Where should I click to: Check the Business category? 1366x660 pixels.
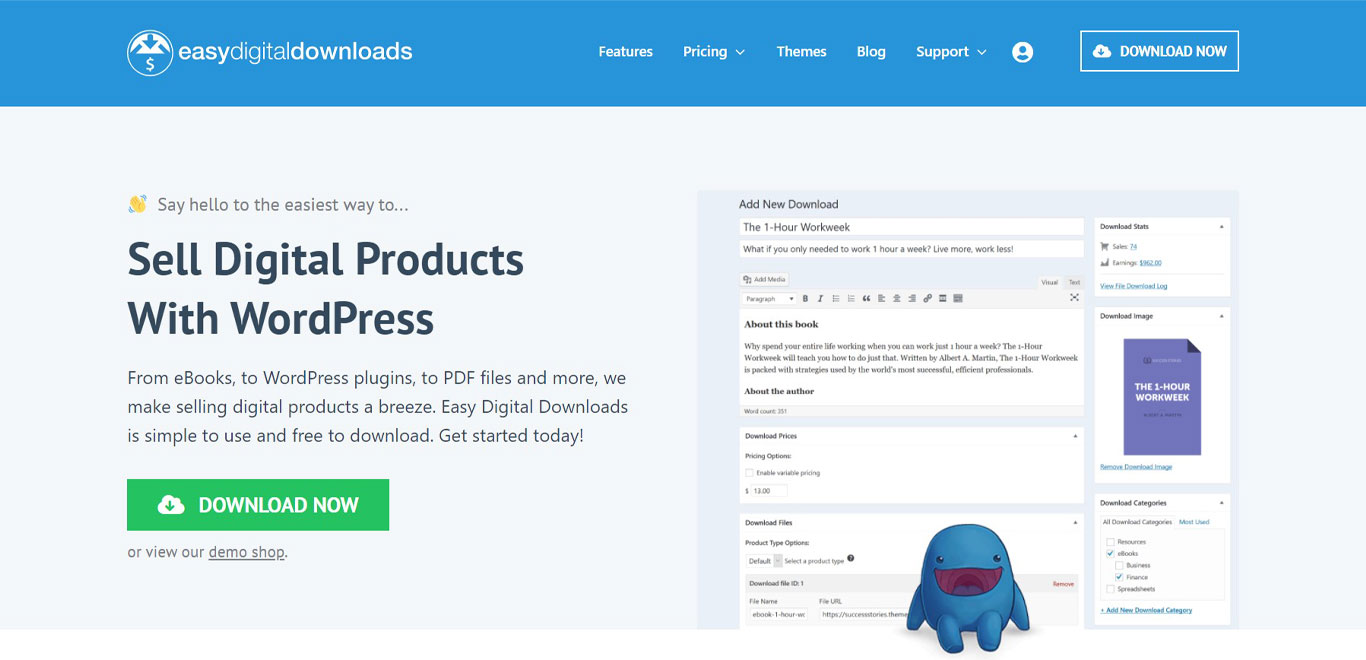(x=1119, y=565)
